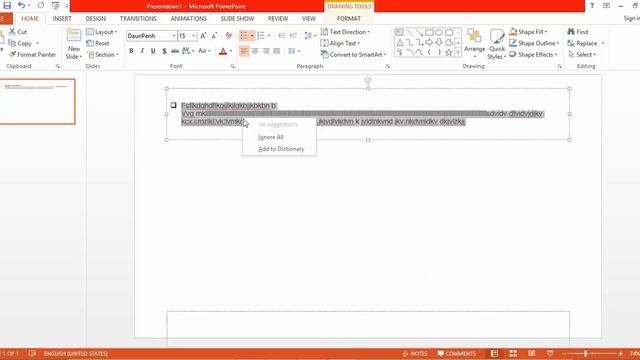
Task: Switch to the ANIMATIONS tab
Action: [x=189, y=18]
